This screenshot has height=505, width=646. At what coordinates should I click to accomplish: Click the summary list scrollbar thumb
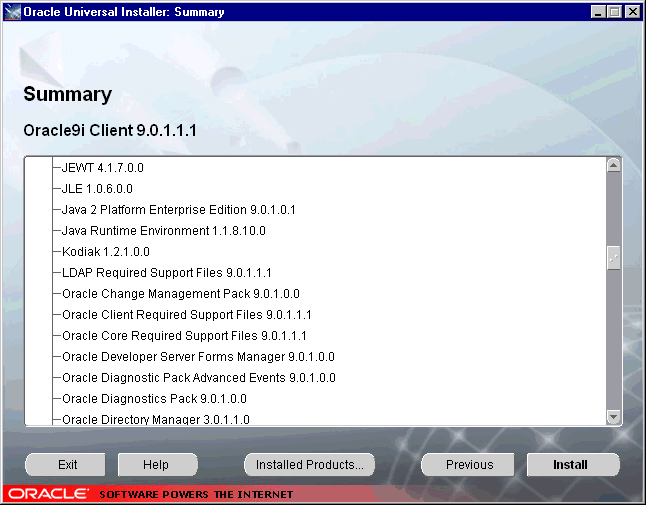pyautogui.click(x=613, y=258)
